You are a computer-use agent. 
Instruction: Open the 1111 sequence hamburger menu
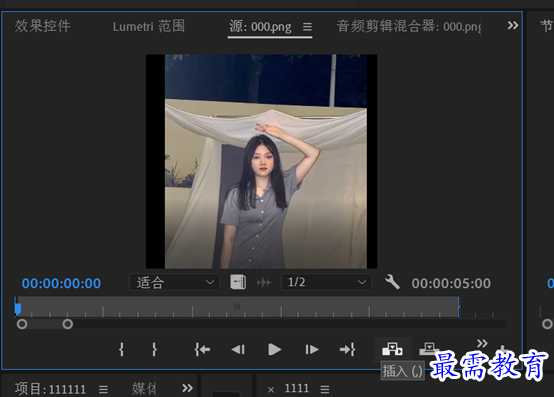coord(325,389)
